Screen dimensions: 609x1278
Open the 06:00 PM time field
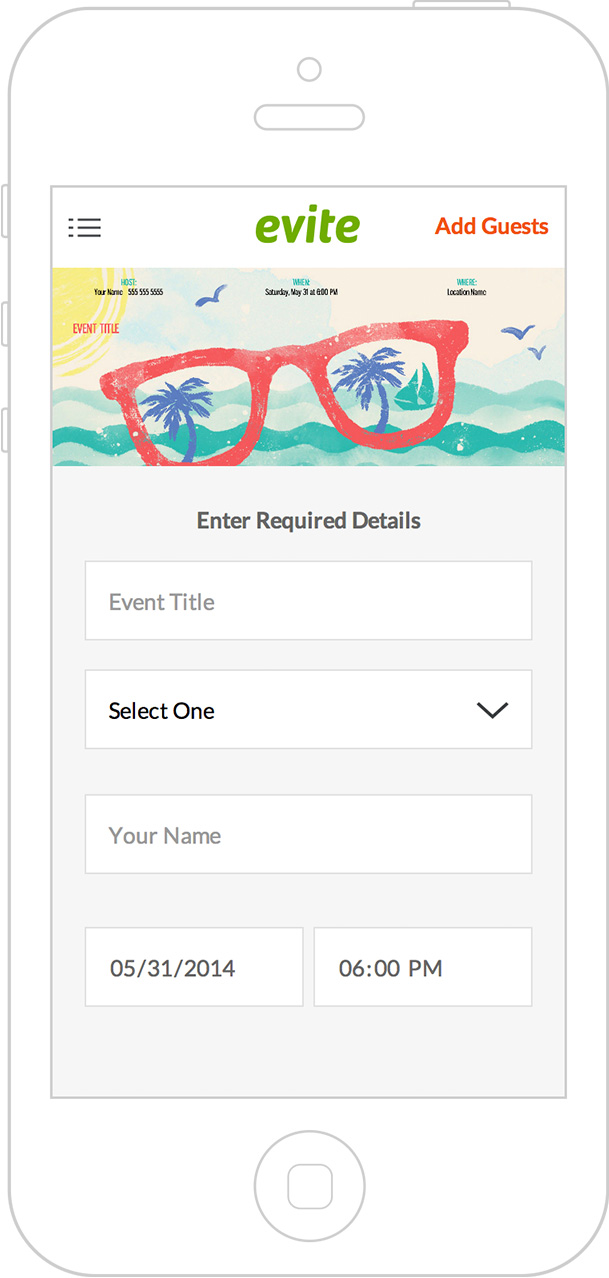[422, 967]
